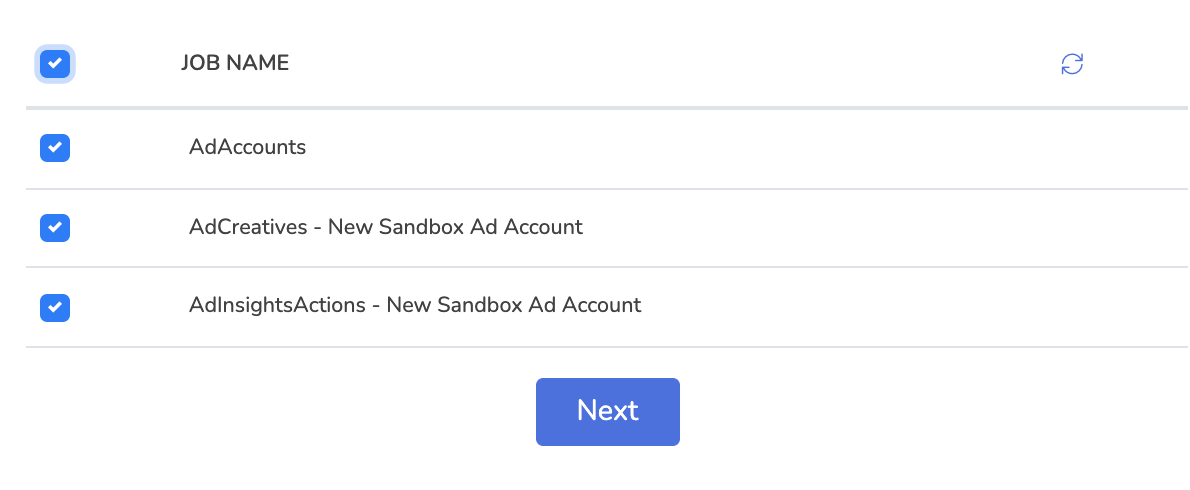Click the refresh jobs icon
1190x490 pixels.
pos(1072,64)
